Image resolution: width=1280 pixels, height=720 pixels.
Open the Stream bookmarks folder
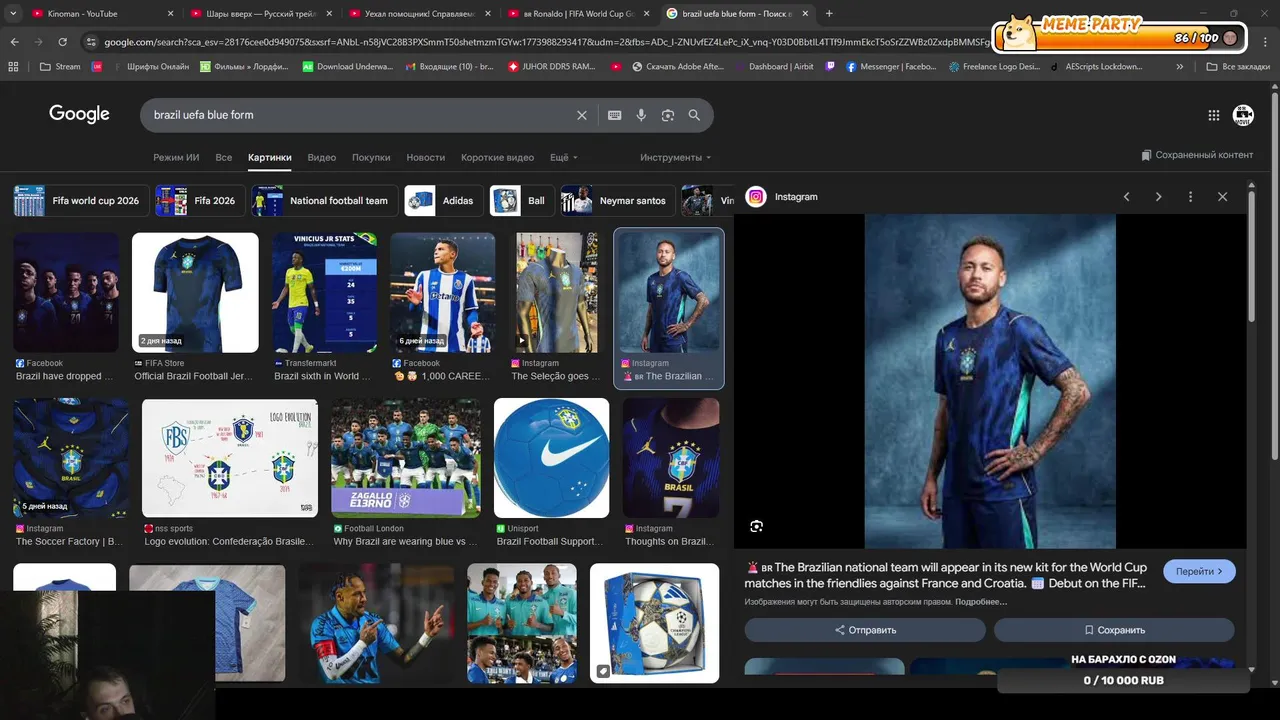point(60,67)
